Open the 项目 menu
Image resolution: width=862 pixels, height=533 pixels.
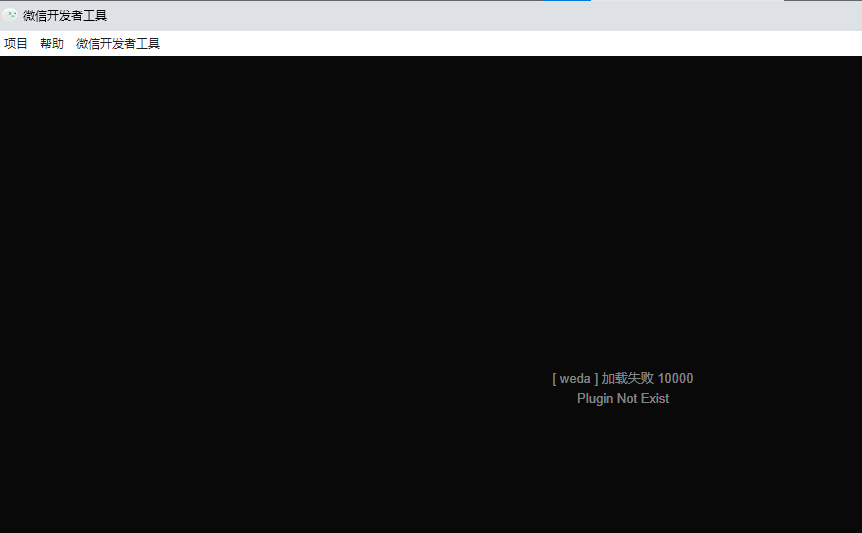[15, 44]
